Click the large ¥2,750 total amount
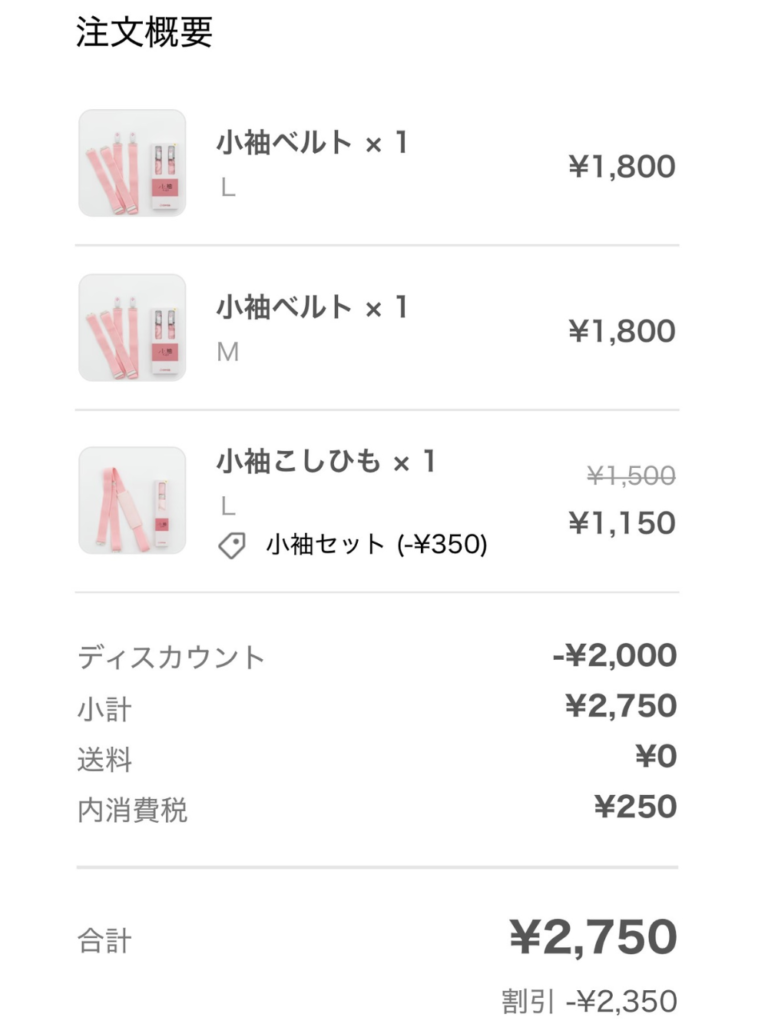The height and width of the screenshot is (1024, 768). pos(593,938)
